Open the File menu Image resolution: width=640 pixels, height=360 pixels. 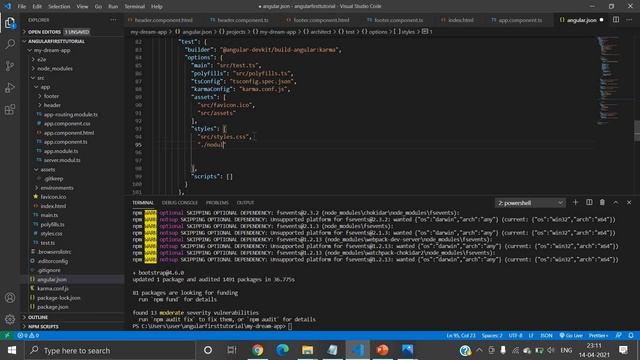pyautogui.click(x=22, y=6)
